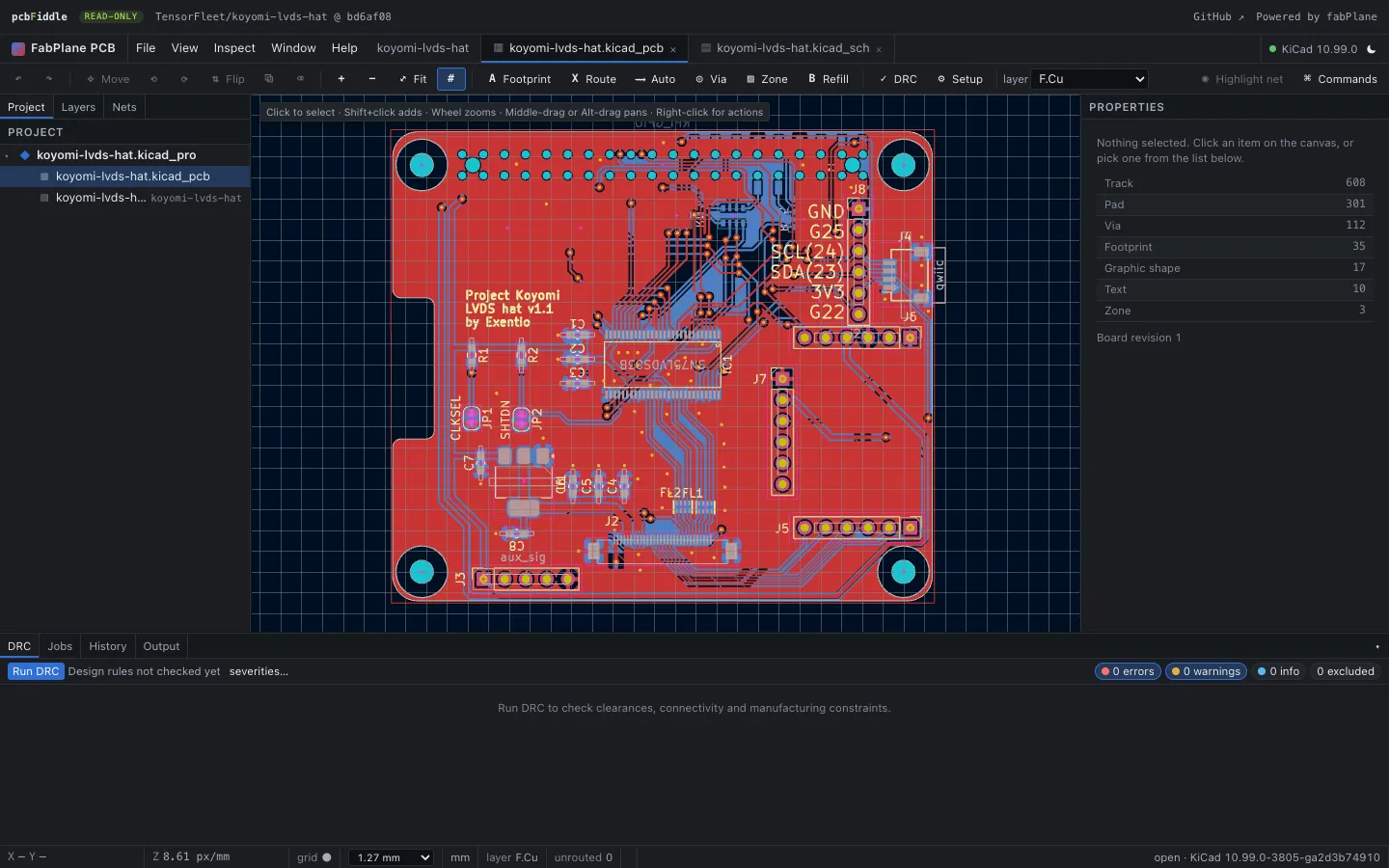Collapse the bottom panel arrow

pos(1377,647)
